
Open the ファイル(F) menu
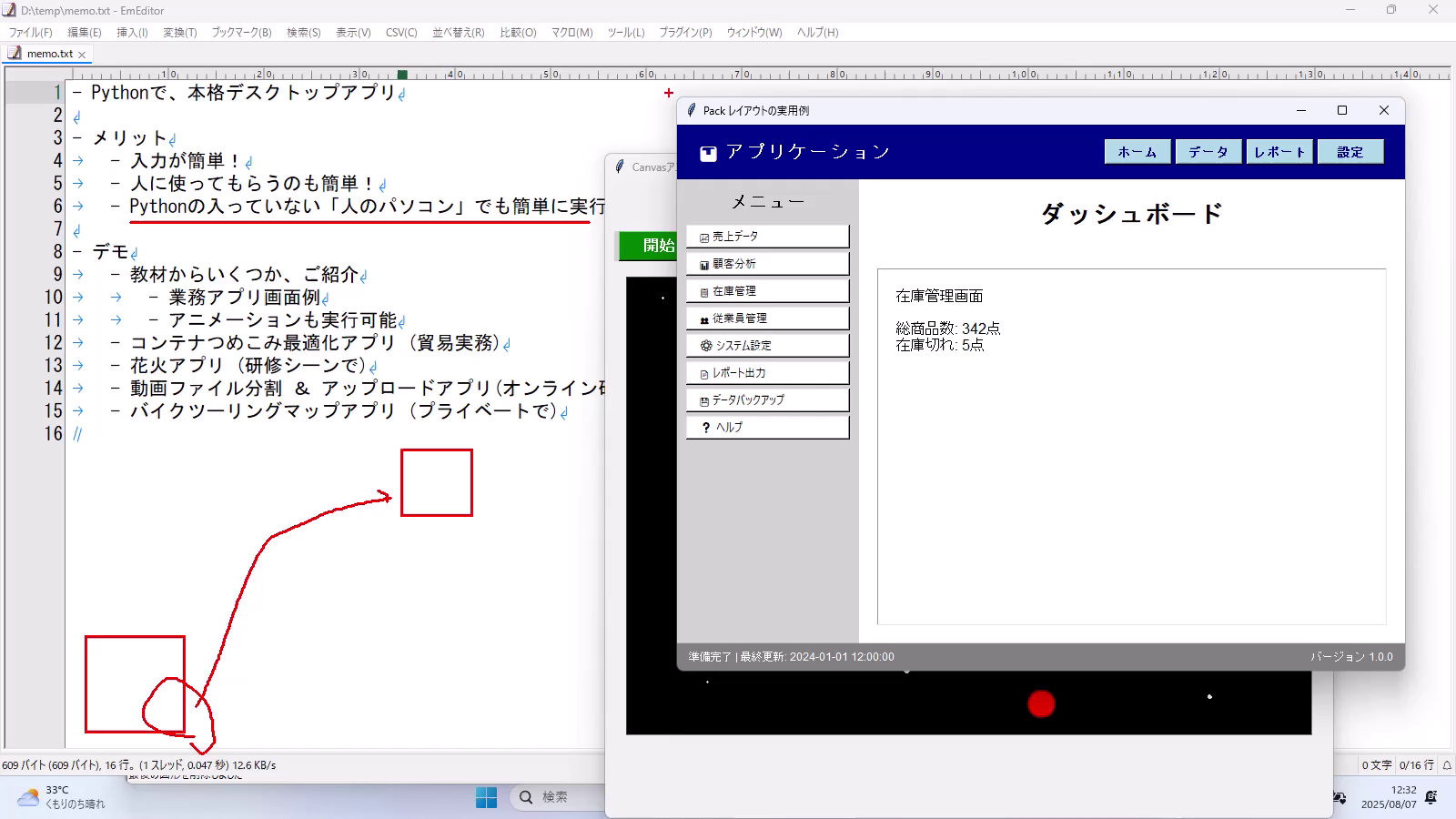pos(30,32)
